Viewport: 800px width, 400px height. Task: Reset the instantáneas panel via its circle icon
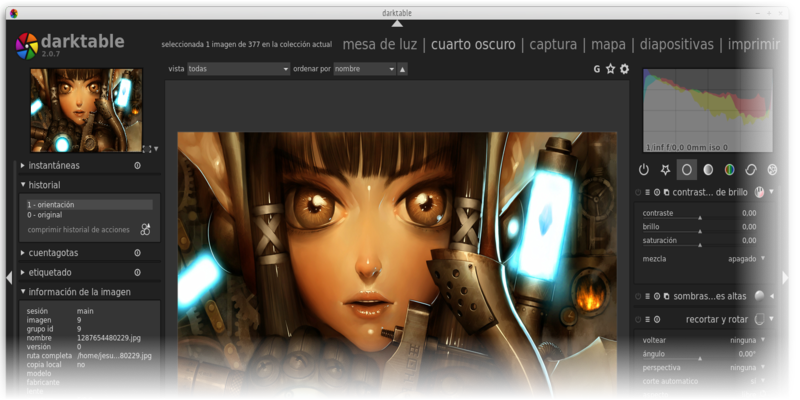[x=137, y=166]
